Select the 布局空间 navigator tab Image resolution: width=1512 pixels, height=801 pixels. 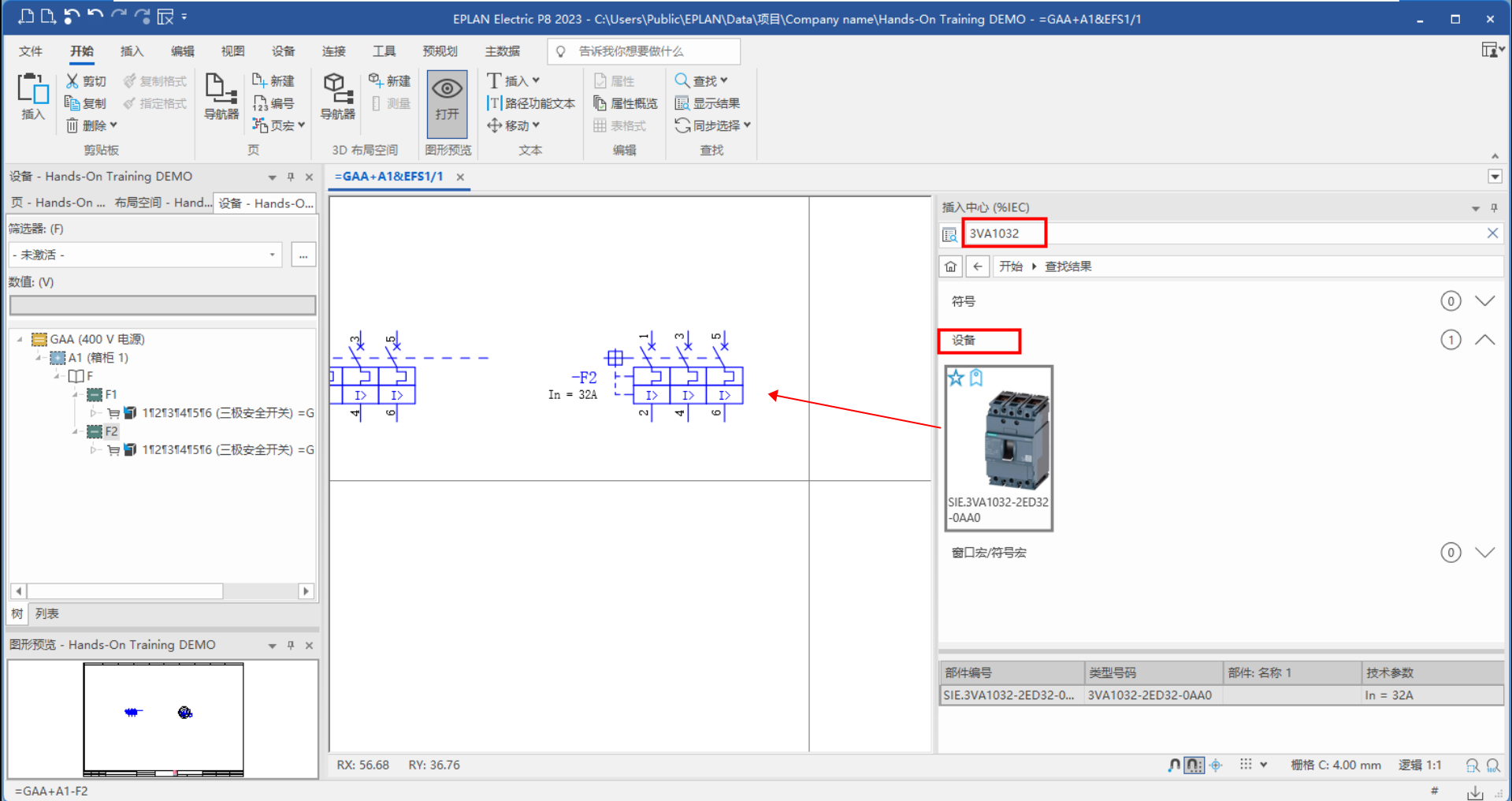click(x=163, y=203)
